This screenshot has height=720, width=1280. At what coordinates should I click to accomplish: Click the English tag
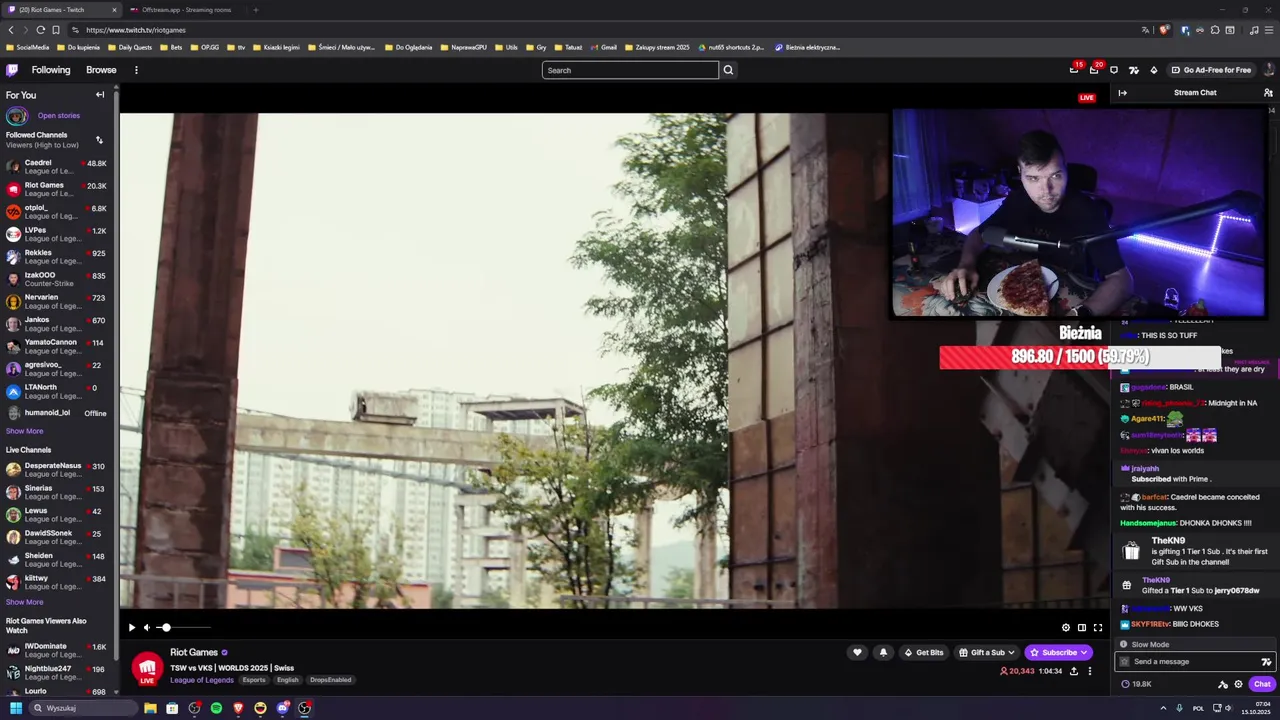pos(288,680)
